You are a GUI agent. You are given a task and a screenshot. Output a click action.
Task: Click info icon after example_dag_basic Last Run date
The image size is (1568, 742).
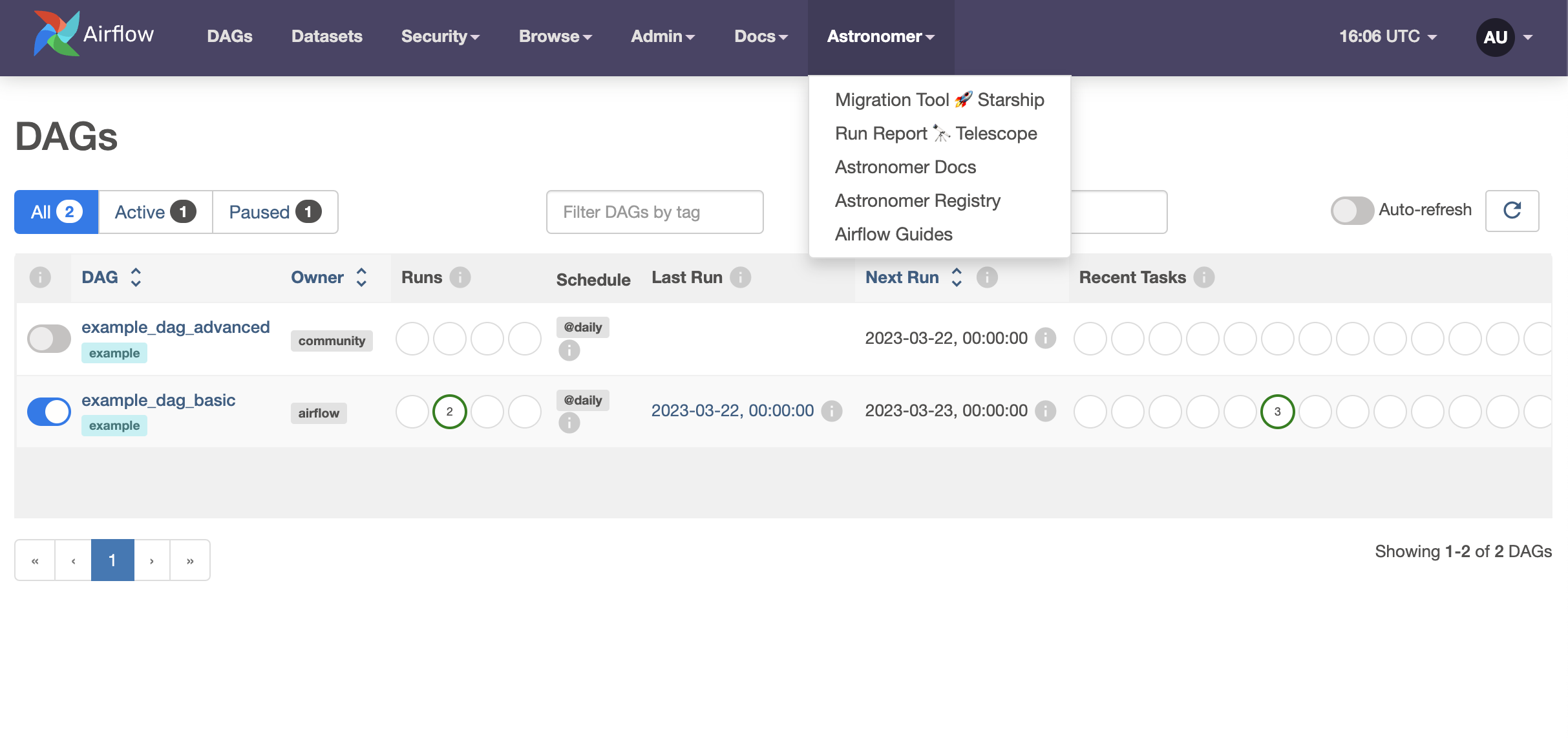(831, 411)
